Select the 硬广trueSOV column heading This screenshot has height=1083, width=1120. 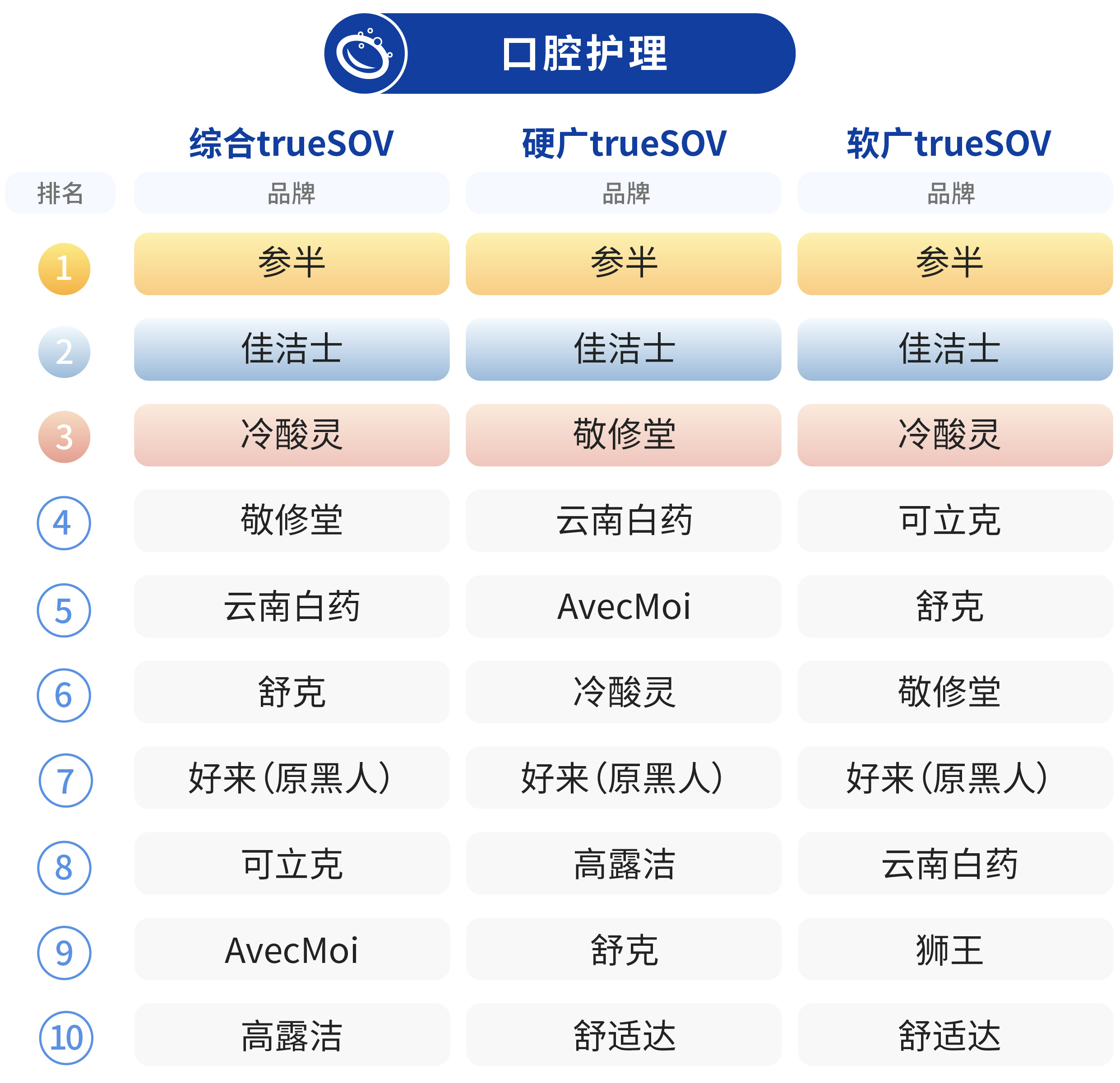(624, 143)
